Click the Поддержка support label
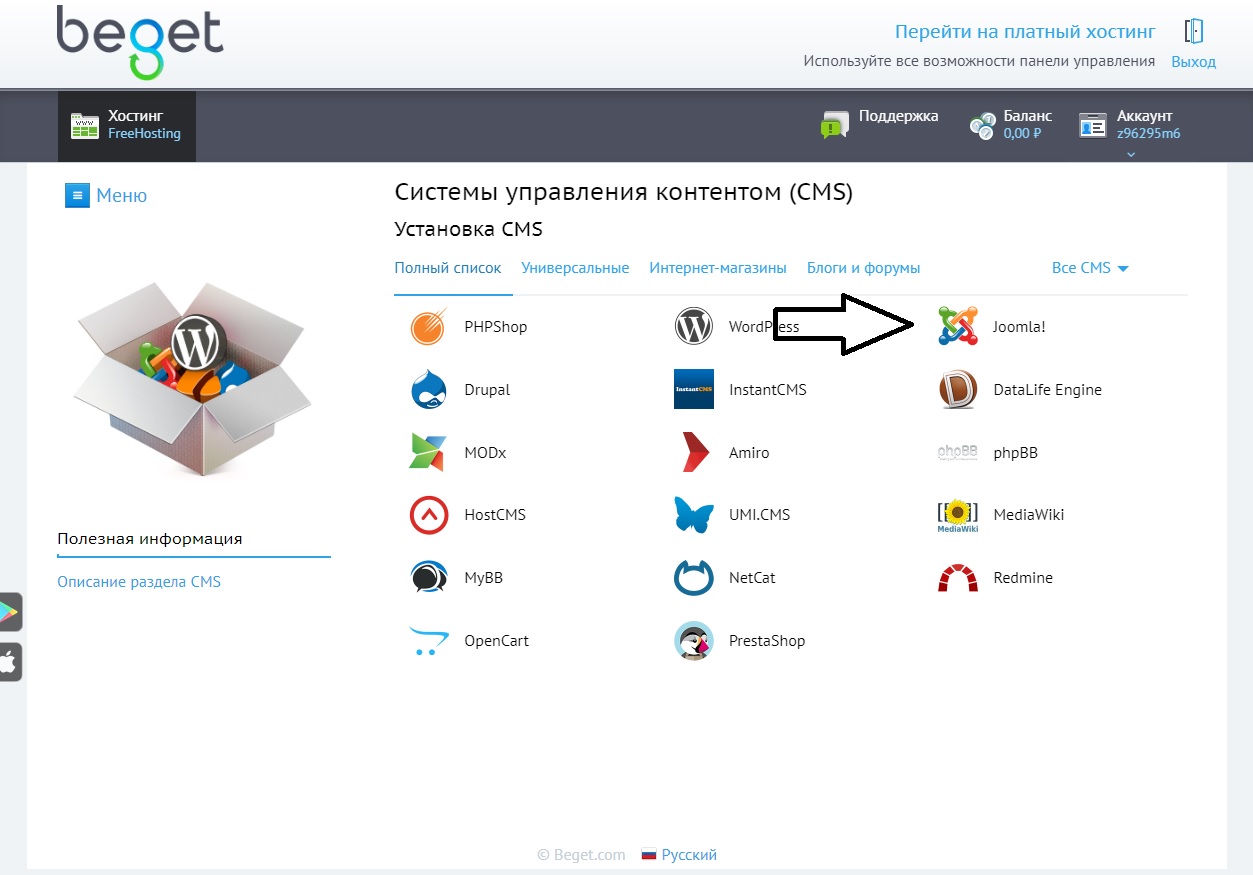 coord(898,116)
